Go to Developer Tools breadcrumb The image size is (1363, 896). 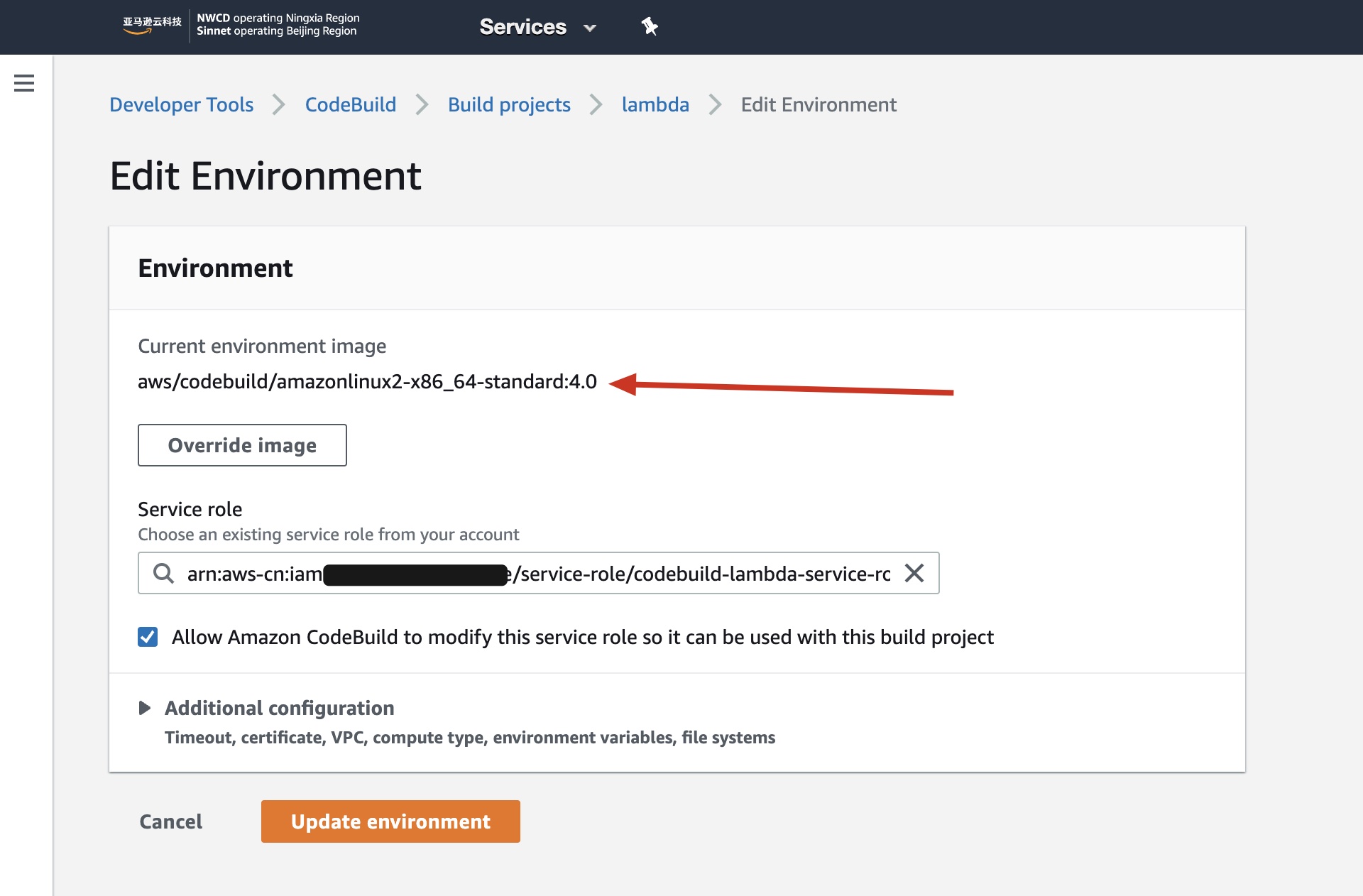point(181,104)
